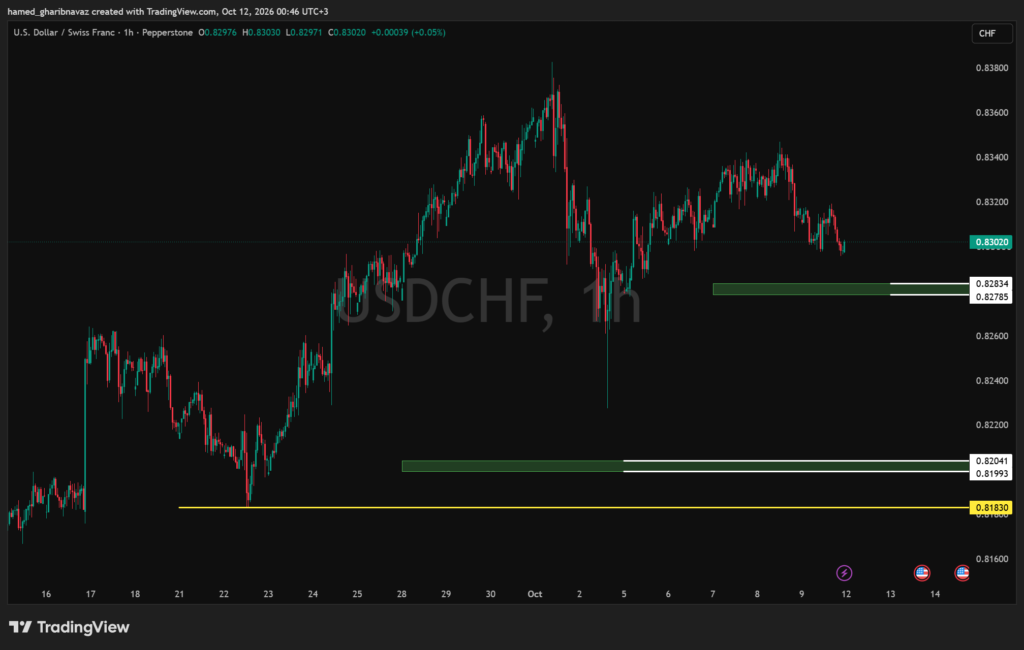Click the 0.81600 price axis label
Image resolution: width=1024 pixels, height=650 pixels.
point(991,559)
